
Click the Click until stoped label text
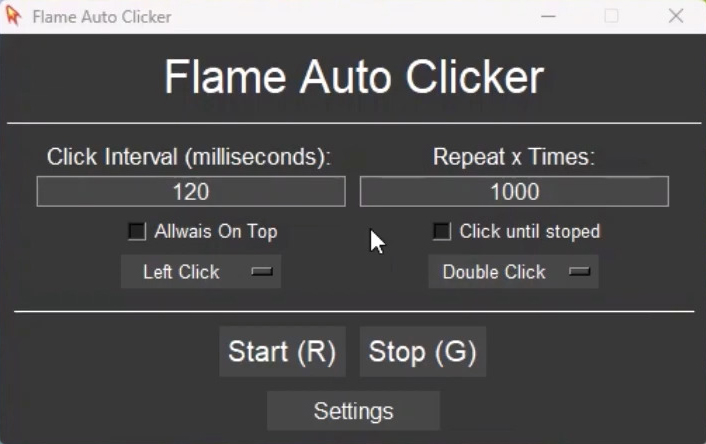pyautogui.click(x=530, y=231)
